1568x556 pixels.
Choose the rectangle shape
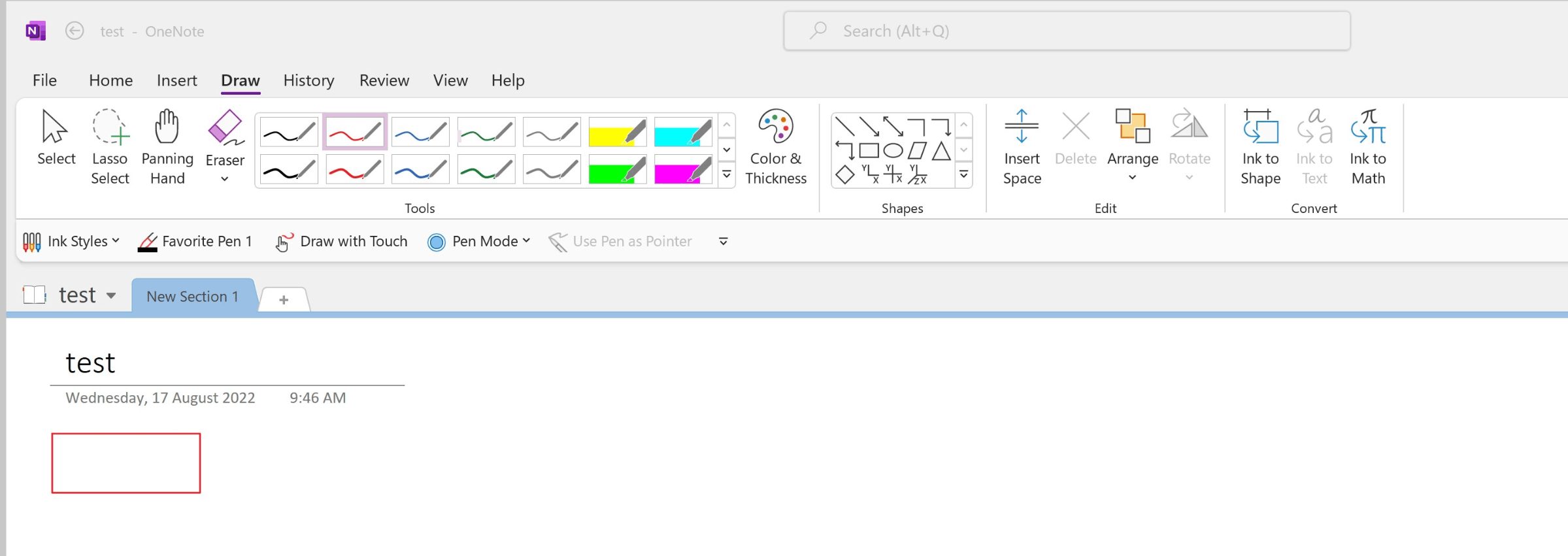[x=869, y=151]
